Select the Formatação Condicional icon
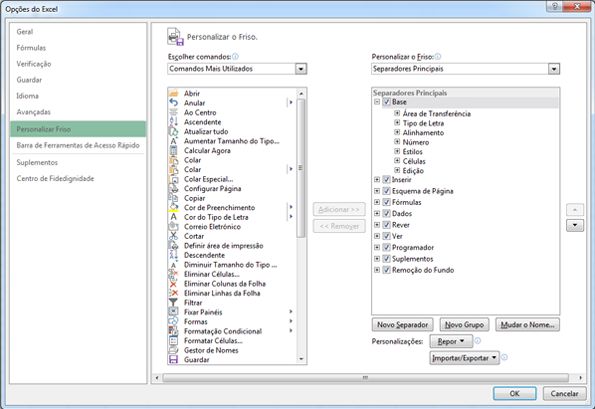 tap(173, 331)
